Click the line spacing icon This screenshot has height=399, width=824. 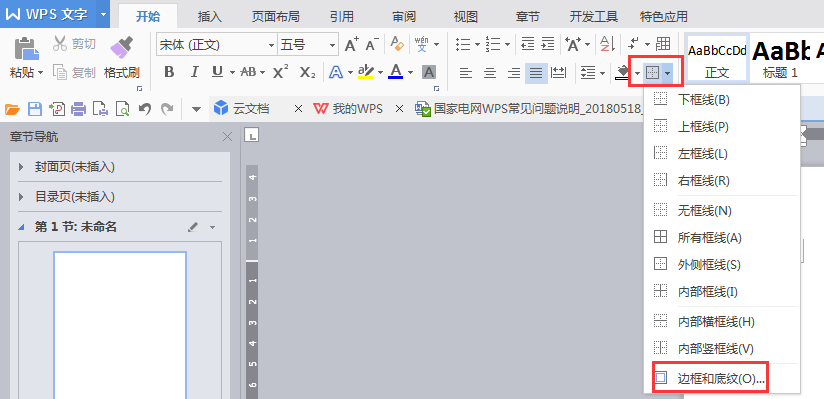point(588,73)
